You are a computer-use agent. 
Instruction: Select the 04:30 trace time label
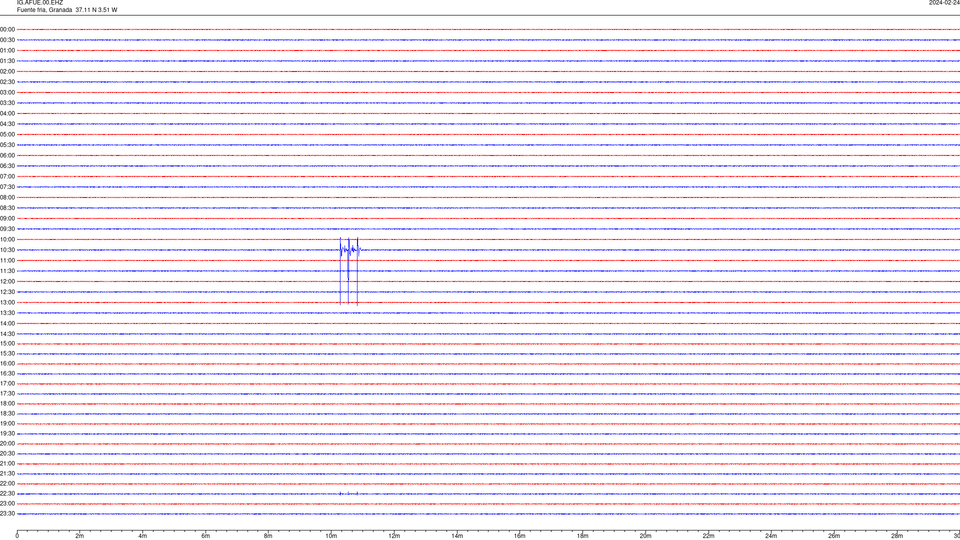[7, 124]
